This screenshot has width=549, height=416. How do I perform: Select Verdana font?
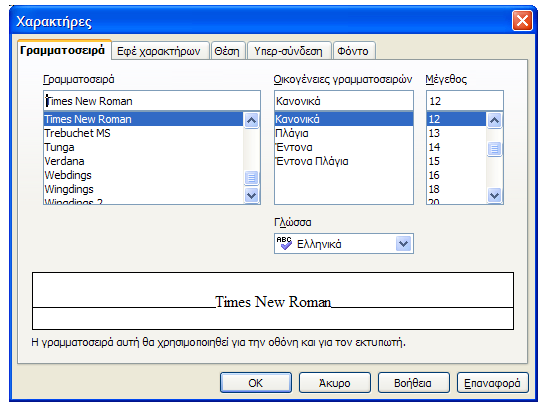pyautogui.click(x=143, y=161)
